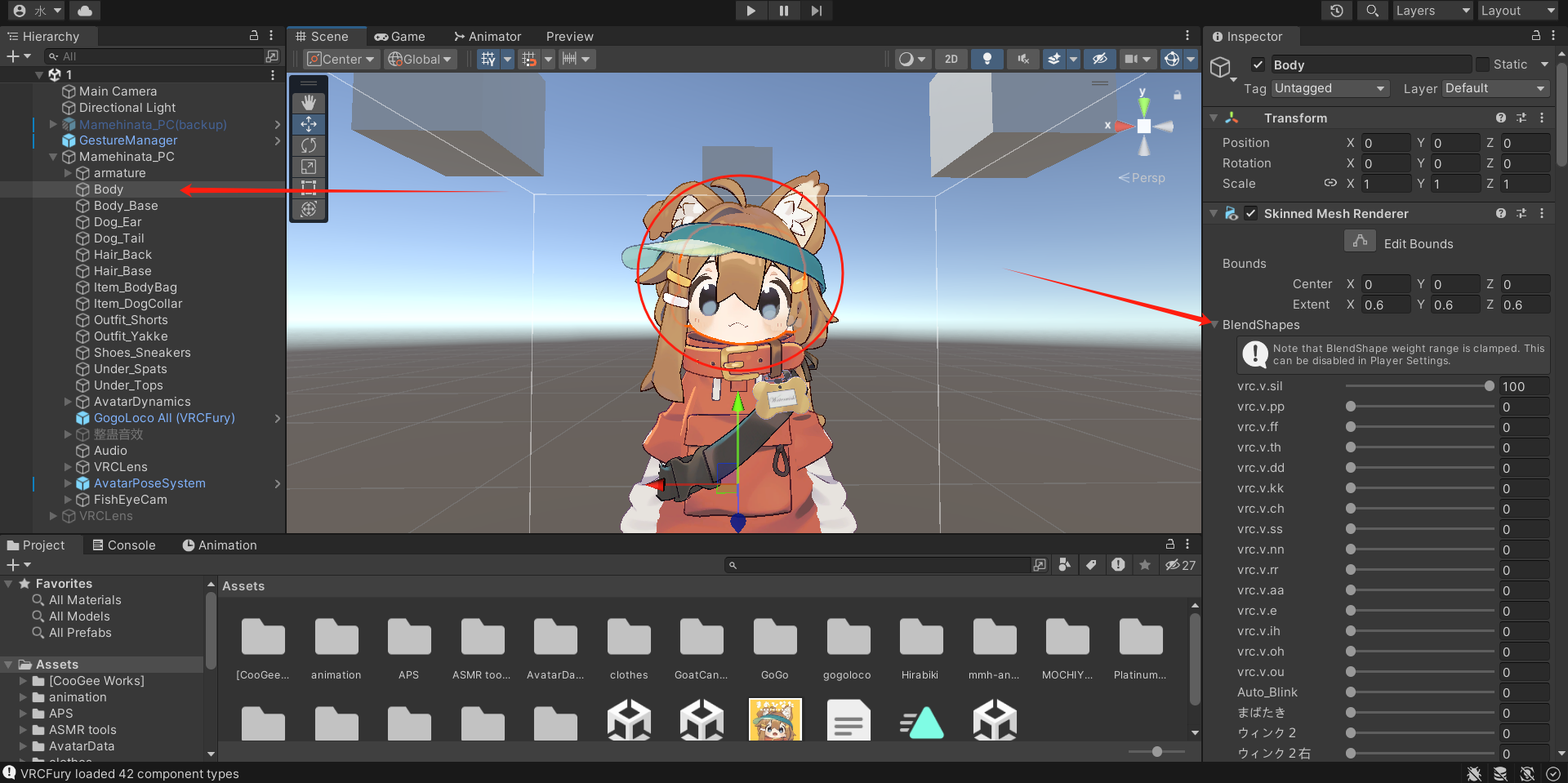Click Search by Type icon in Project
This screenshot has height=783, width=1568.
coord(1065,565)
